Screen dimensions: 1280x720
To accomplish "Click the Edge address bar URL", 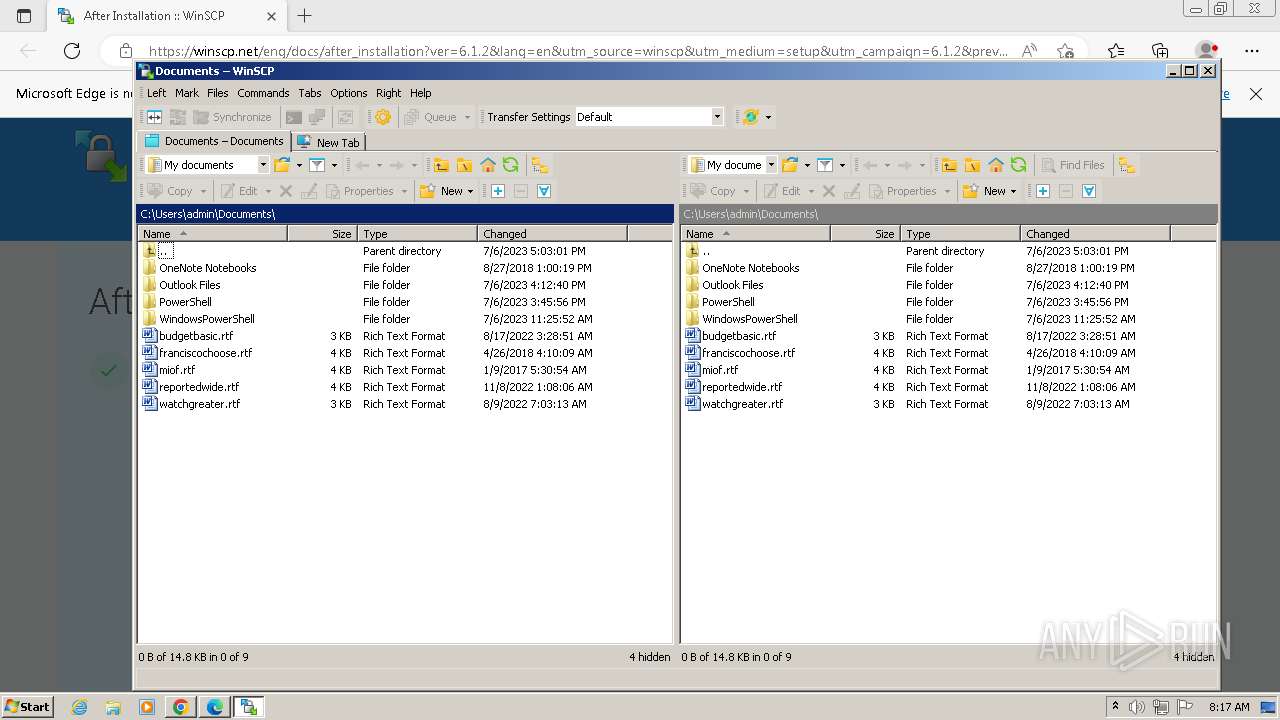I will 578,51.
